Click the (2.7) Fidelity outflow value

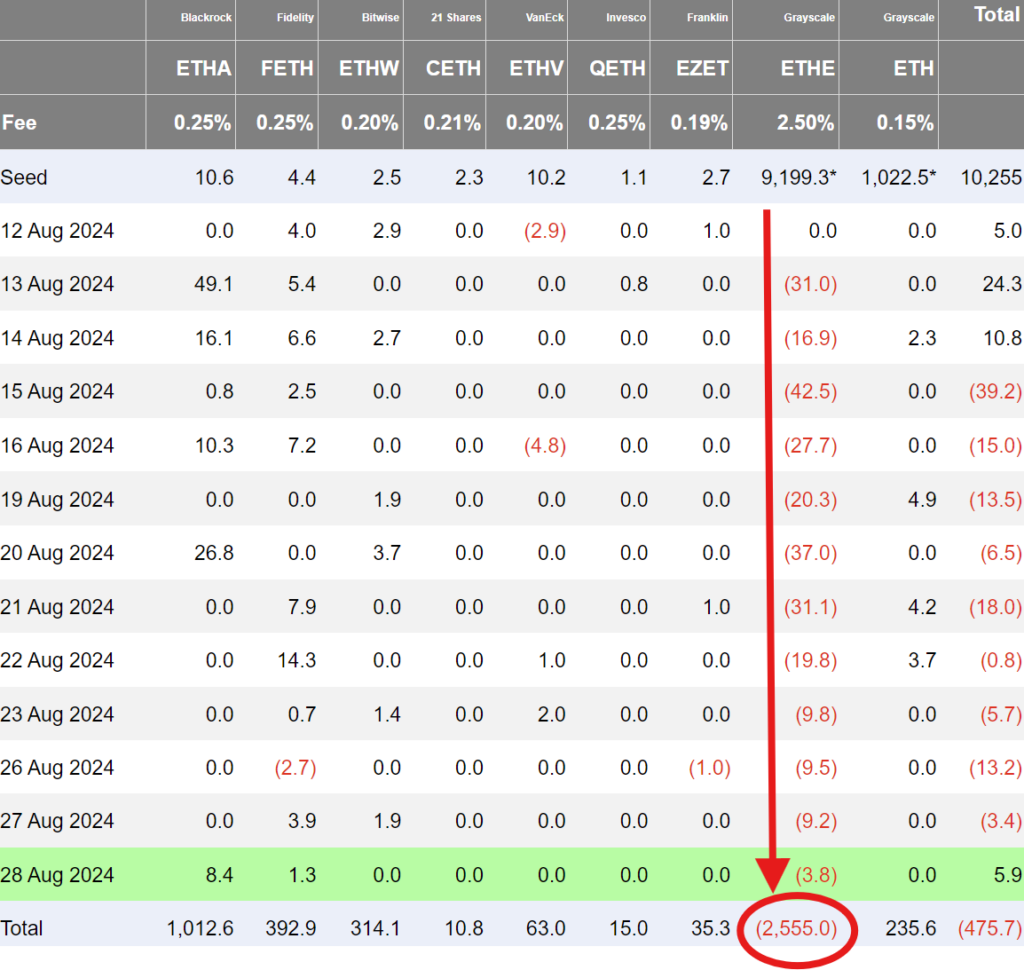click(295, 768)
